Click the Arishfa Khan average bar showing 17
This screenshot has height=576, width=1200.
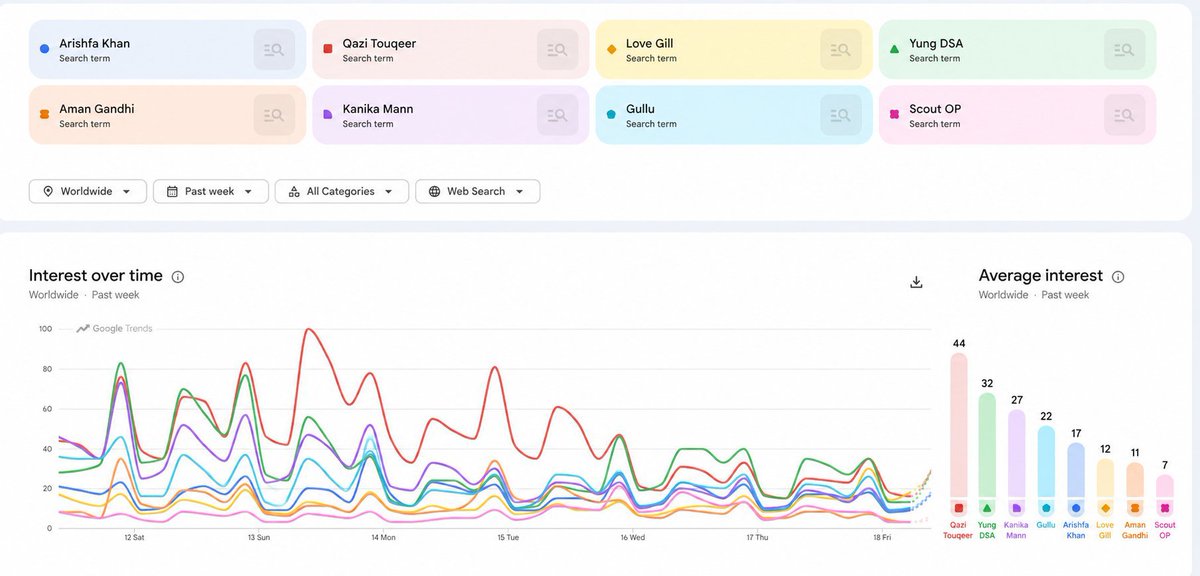1076,480
